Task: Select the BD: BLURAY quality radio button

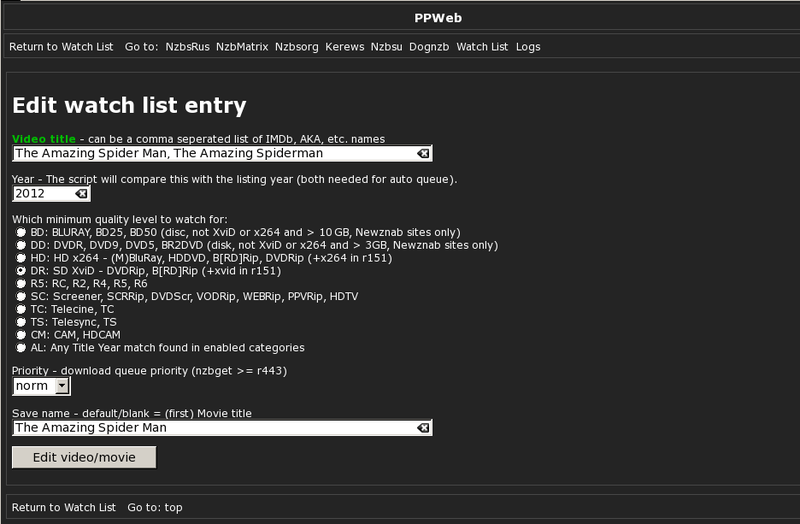Action: click(21, 233)
